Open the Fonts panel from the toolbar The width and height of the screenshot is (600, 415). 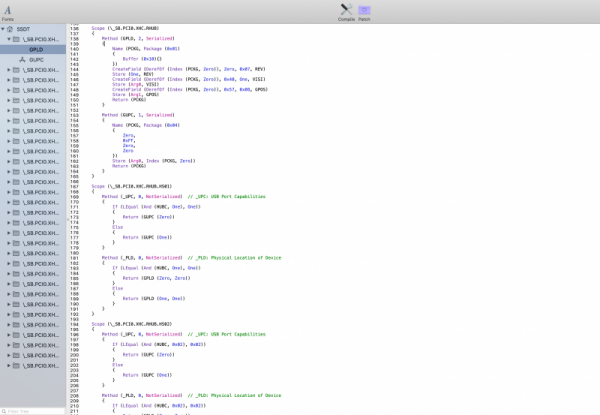pos(7,10)
